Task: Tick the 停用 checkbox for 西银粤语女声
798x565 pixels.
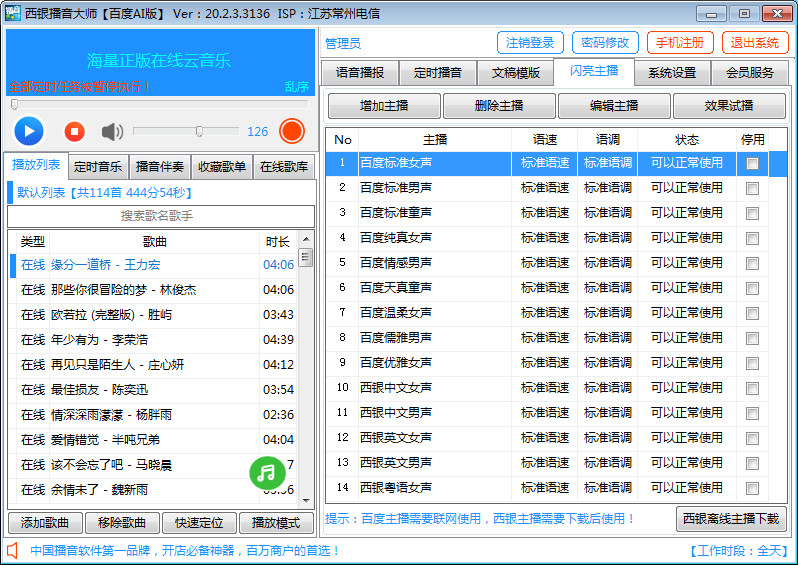Action: (x=752, y=488)
